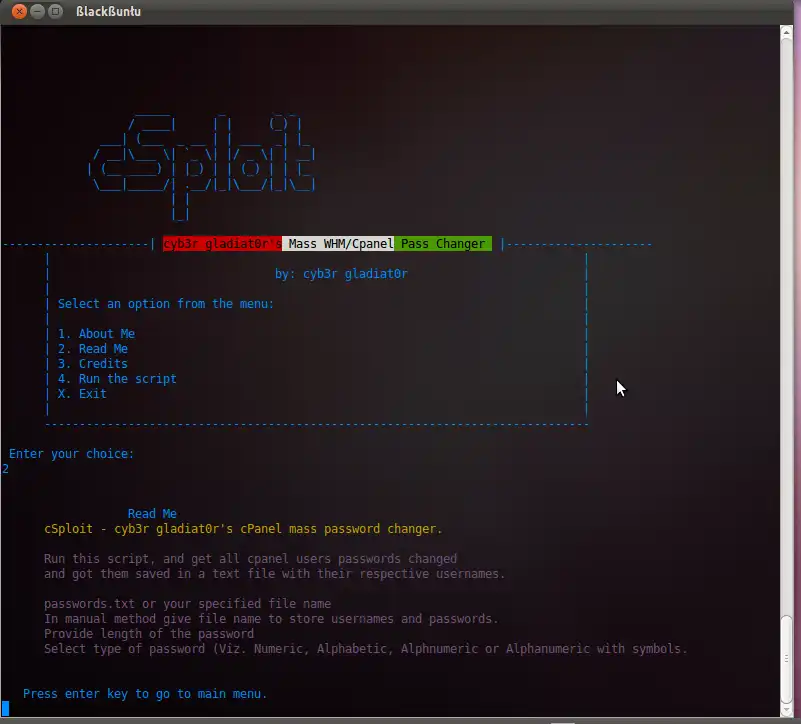801x724 pixels.
Task: Click the scrollbar down arrow
Action: coord(787,711)
